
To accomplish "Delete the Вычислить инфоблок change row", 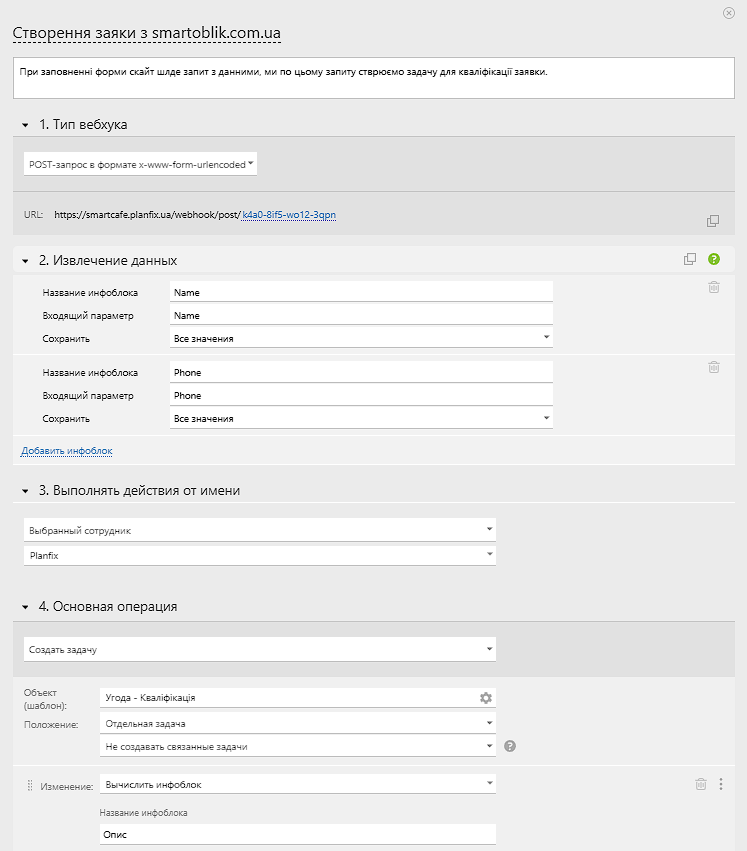I will [701, 784].
